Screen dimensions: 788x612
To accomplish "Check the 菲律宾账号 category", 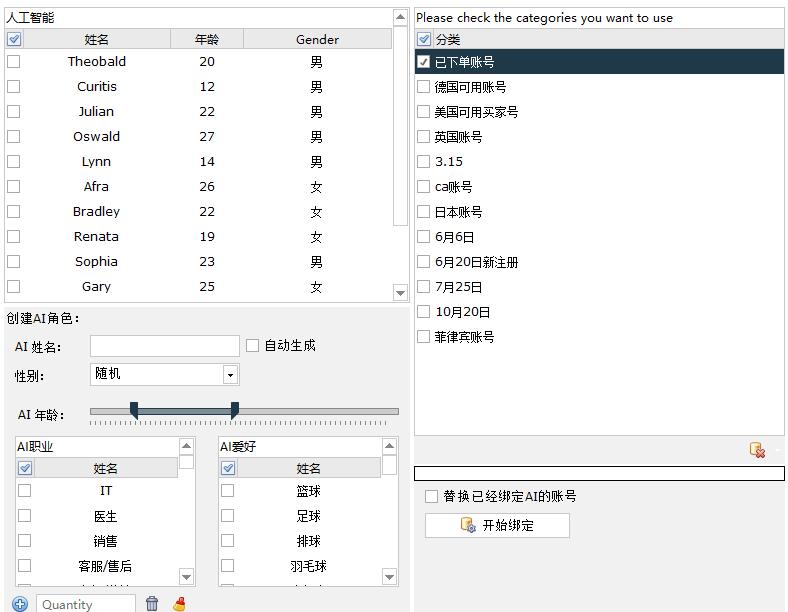I will pyautogui.click(x=424, y=336).
